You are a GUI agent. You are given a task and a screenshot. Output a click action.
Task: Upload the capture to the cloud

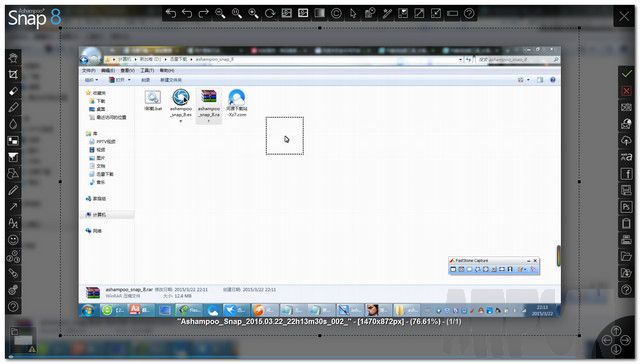[x=627, y=140]
